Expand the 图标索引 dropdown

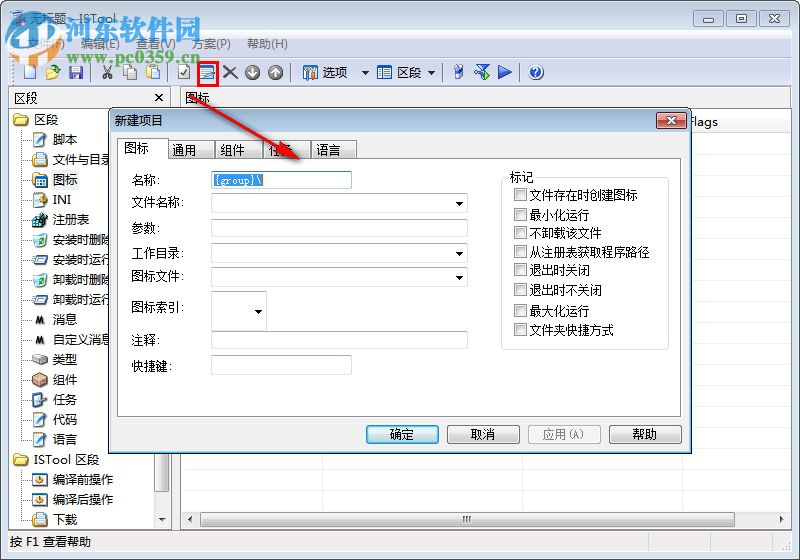pos(258,311)
